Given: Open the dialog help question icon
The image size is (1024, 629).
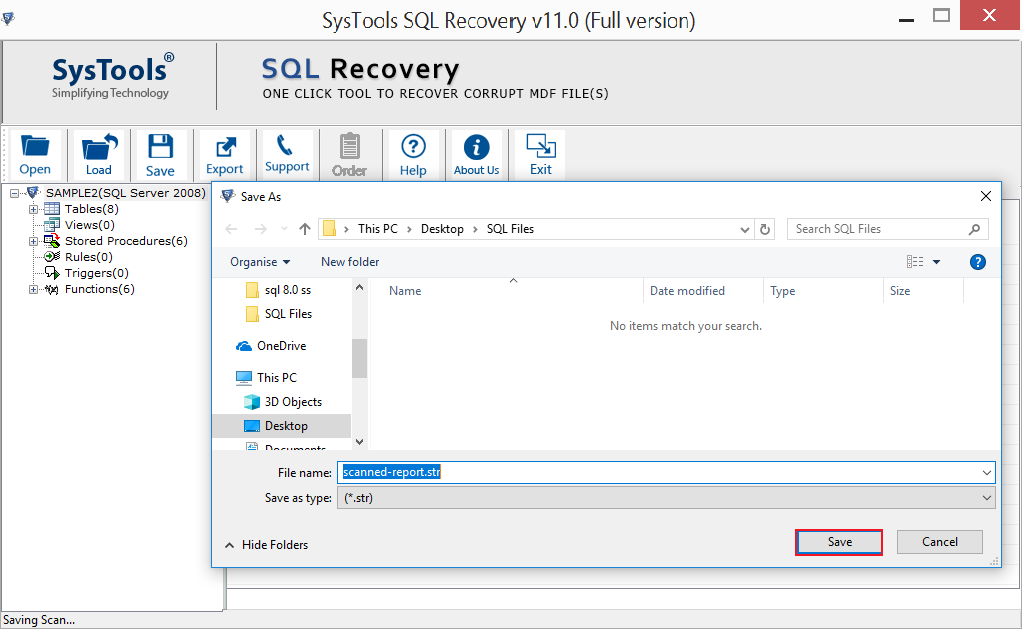Looking at the screenshot, I should [978, 262].
